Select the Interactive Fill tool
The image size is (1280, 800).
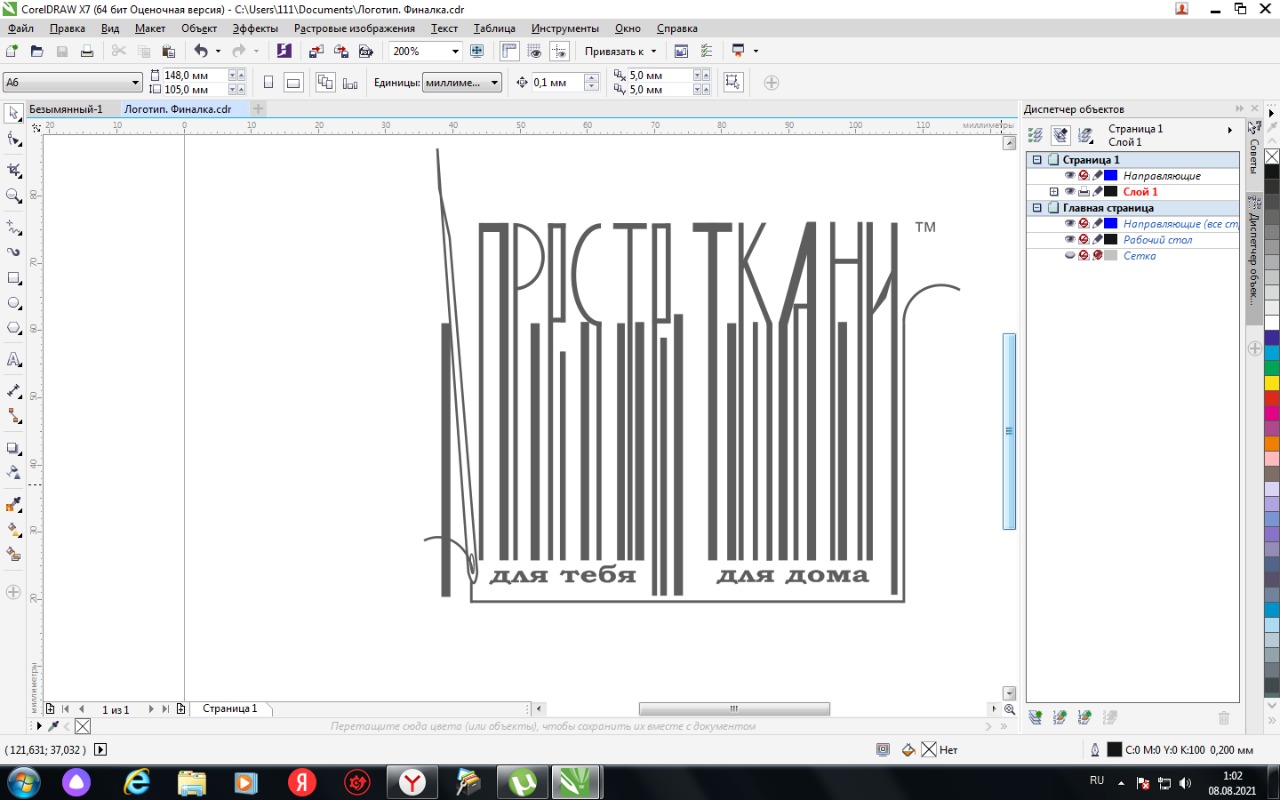pyautogui.click(x=14, y=529)
